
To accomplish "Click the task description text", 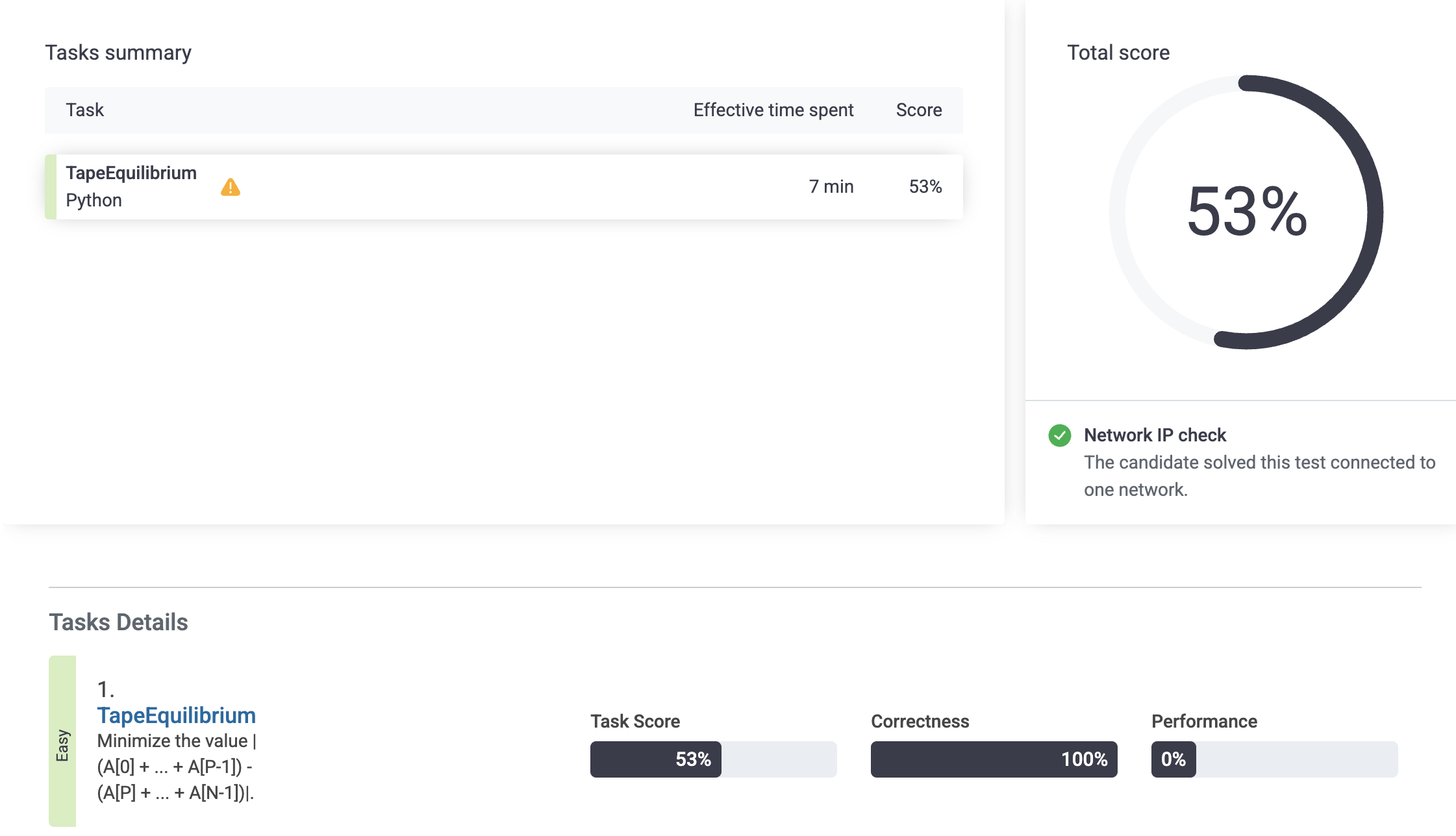I will point(176,767).
